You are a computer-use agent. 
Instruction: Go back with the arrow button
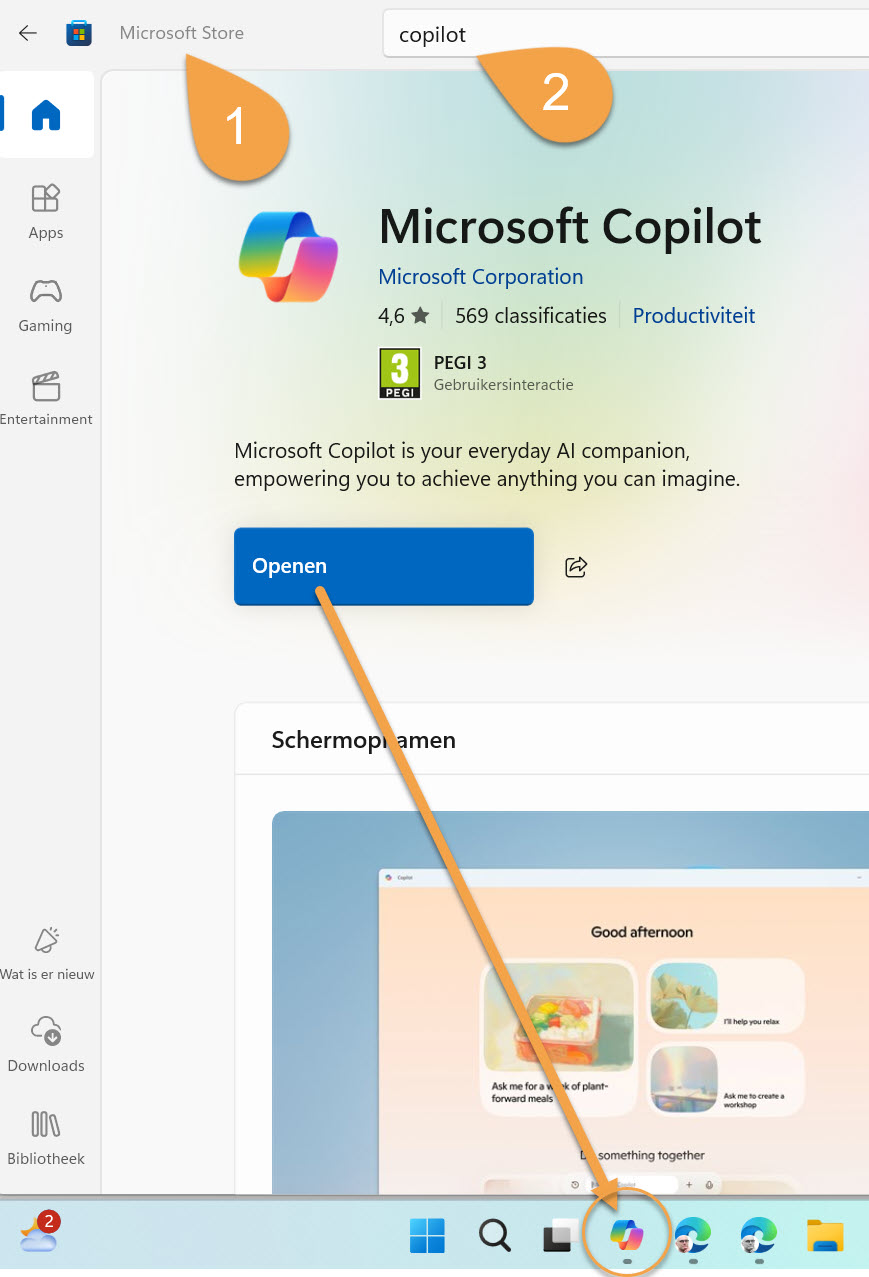pyautogui.click(x=28, y=33)
